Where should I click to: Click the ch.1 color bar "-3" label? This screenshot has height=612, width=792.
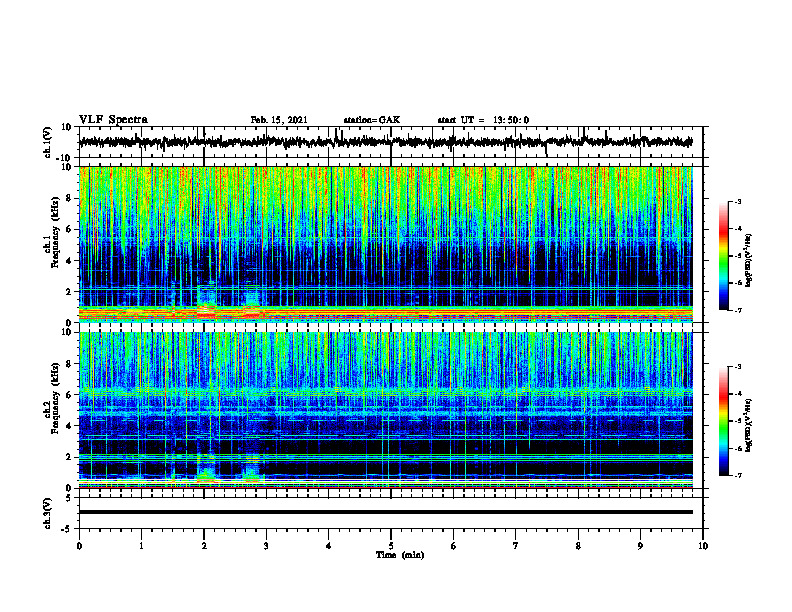pyautogui.click(x=738, y=201)
